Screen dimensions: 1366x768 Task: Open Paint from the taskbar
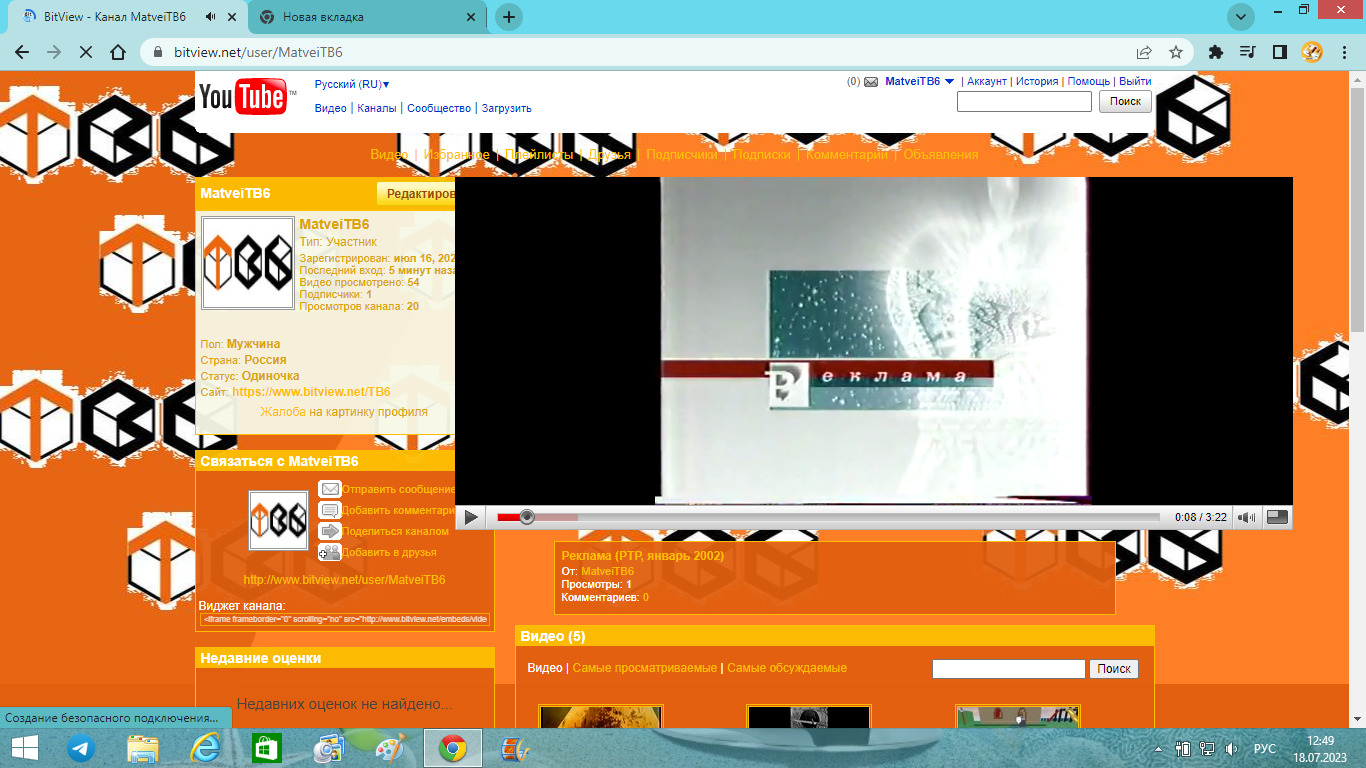[x=391, y=748]
